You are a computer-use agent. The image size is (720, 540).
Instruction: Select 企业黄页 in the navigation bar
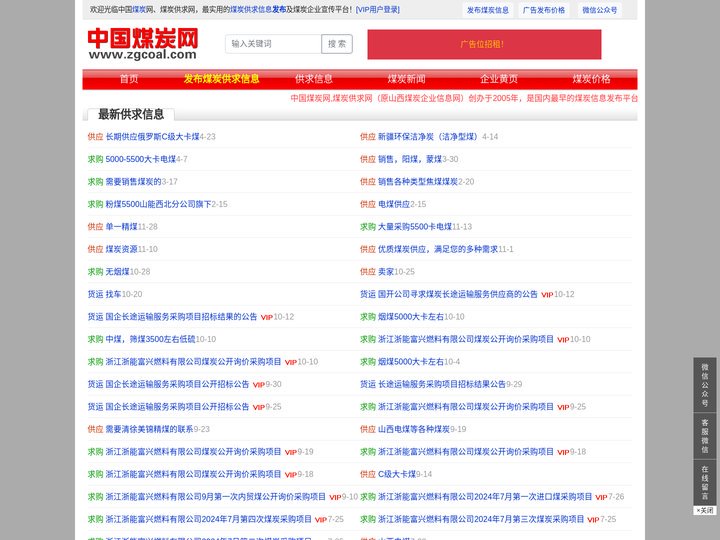[499, 79]
